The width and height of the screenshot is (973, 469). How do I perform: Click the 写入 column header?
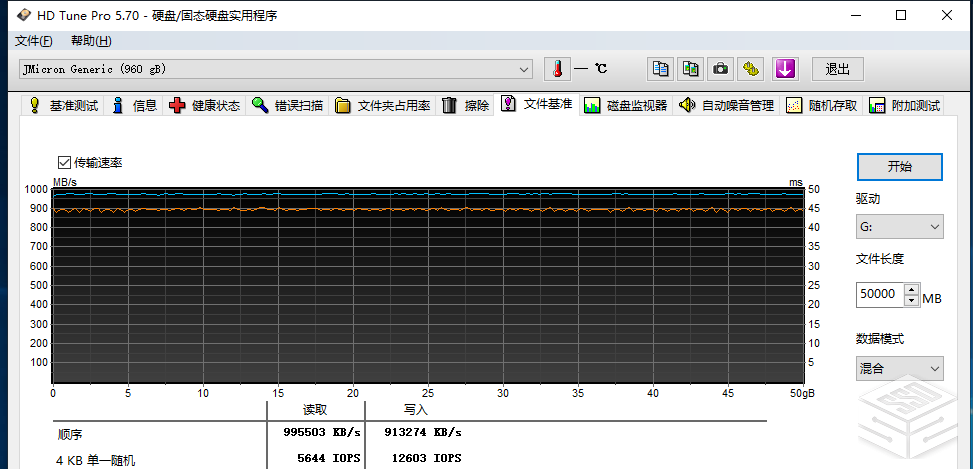coord(415,410)
